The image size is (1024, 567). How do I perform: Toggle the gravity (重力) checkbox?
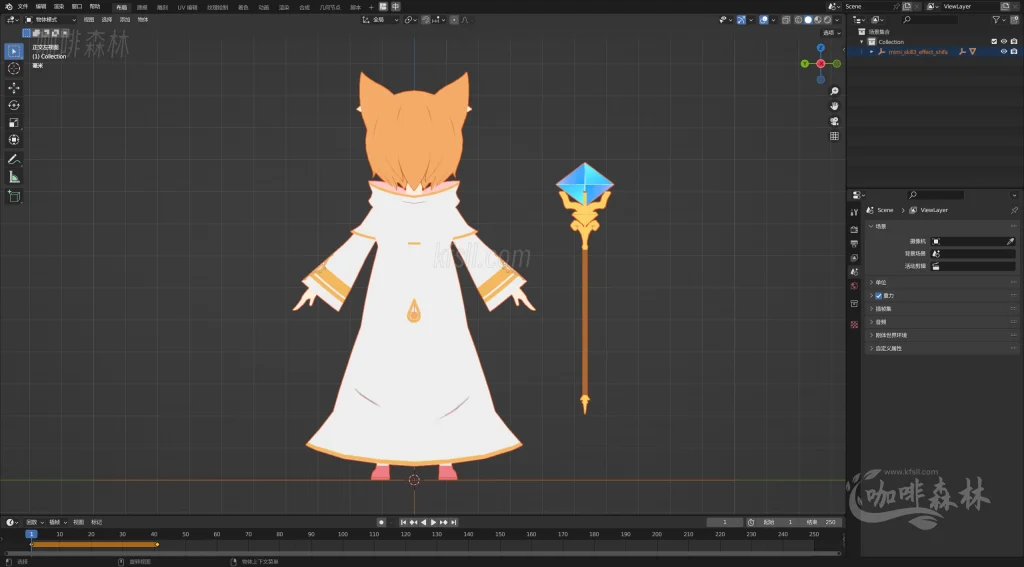point(878,296)
